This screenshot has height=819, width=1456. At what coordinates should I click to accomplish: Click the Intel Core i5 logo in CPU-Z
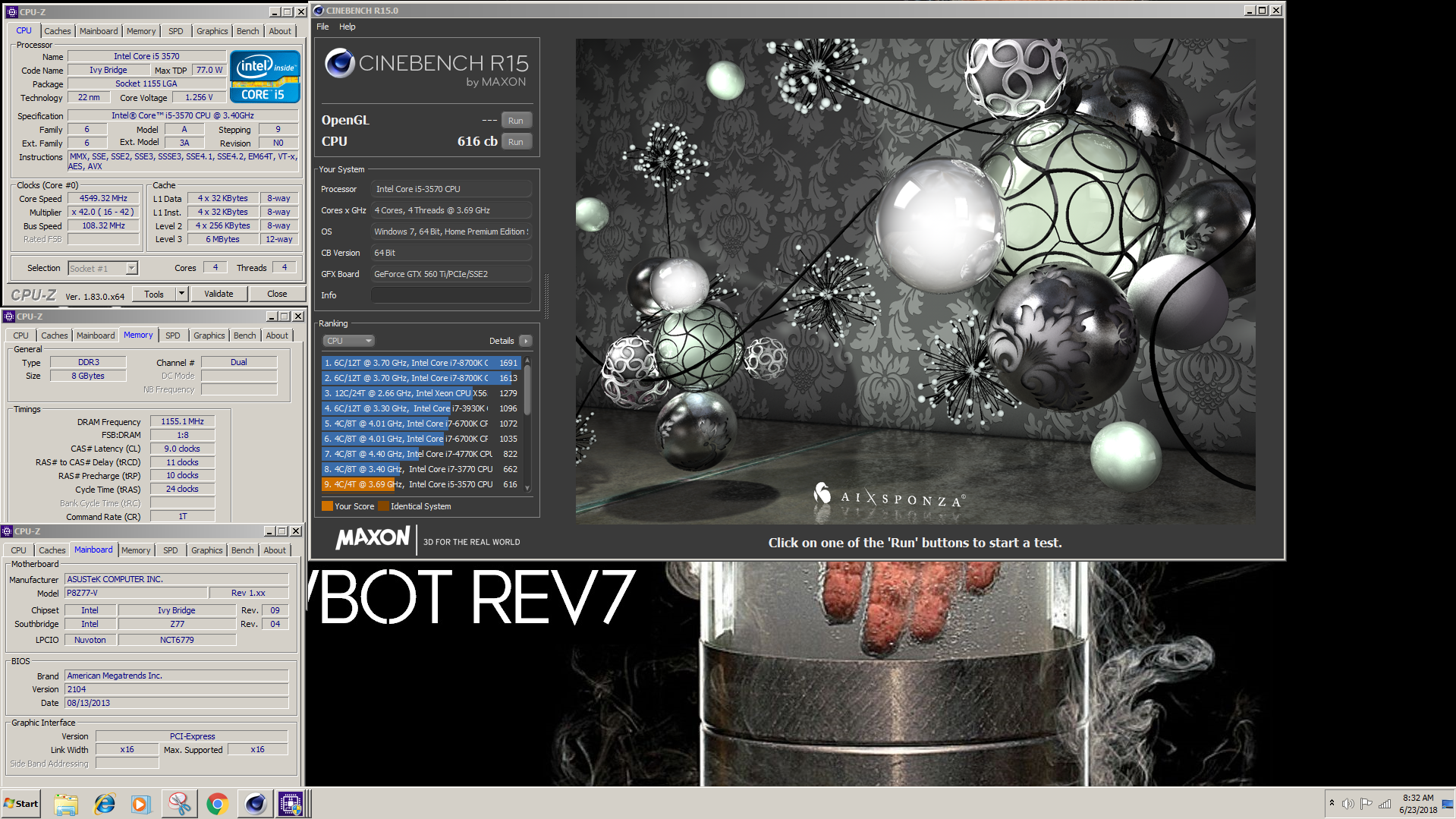tap(265, 77)
